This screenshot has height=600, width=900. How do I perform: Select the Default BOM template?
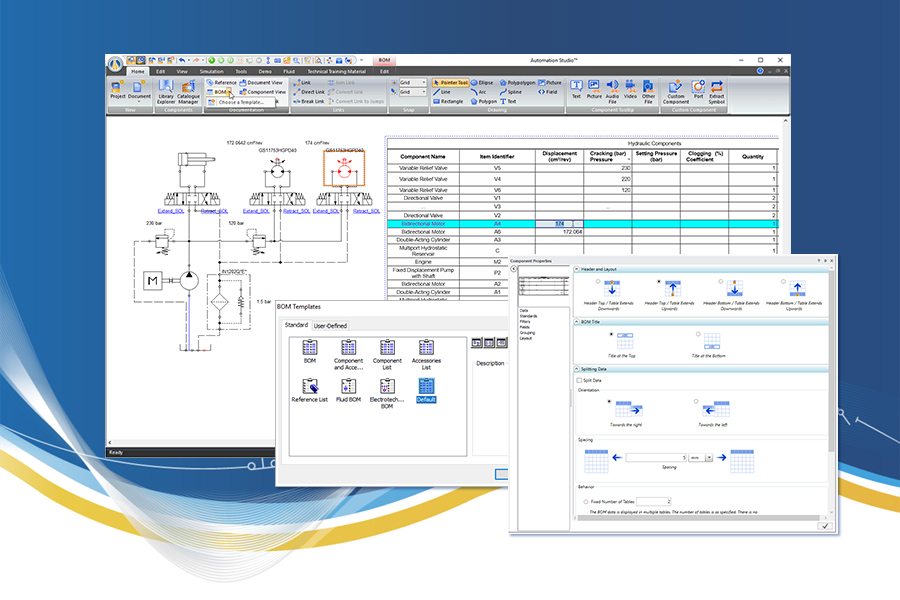(x=426, y=390)
